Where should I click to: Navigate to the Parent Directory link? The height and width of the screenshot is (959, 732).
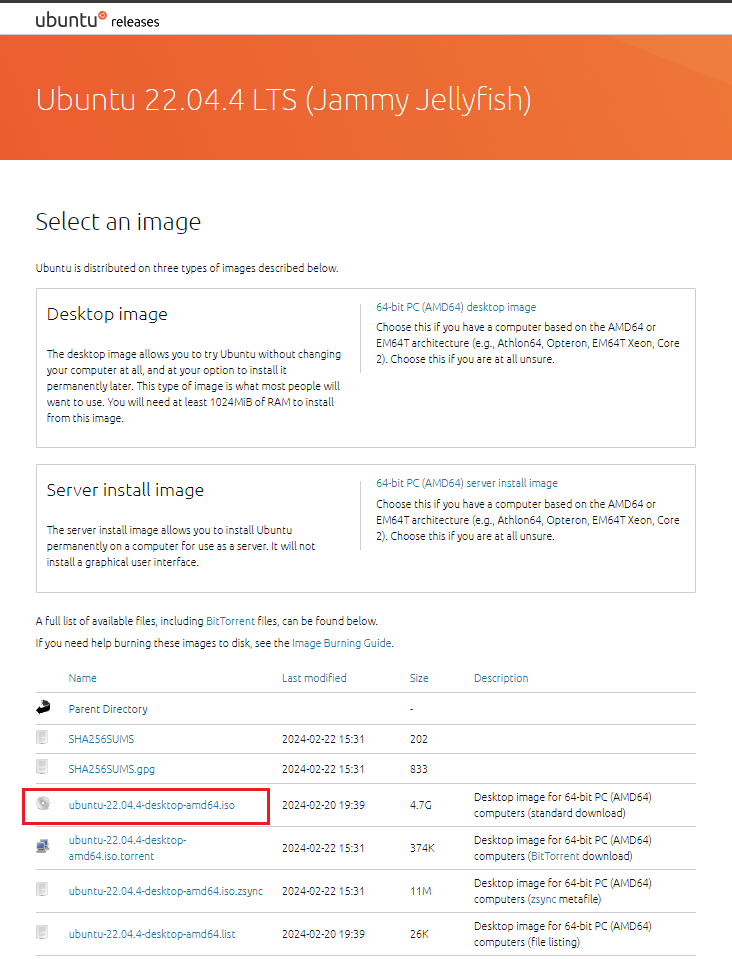point(108,709)
